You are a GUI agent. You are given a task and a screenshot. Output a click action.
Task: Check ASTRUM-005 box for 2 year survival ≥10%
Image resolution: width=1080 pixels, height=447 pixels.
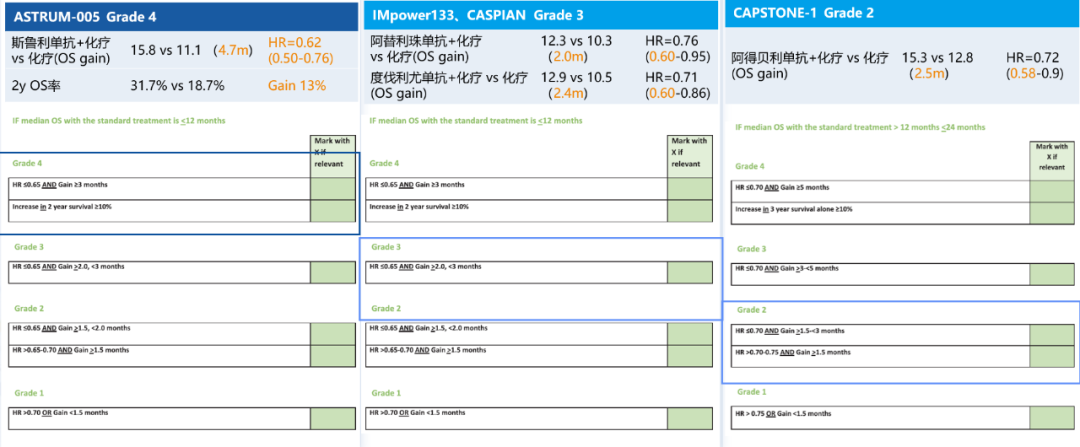click(x=333, y=210)
